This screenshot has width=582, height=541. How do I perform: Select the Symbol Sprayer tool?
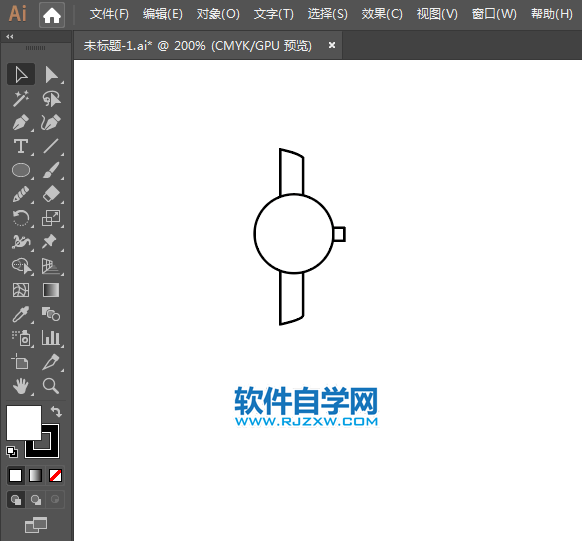click(21, 338)
